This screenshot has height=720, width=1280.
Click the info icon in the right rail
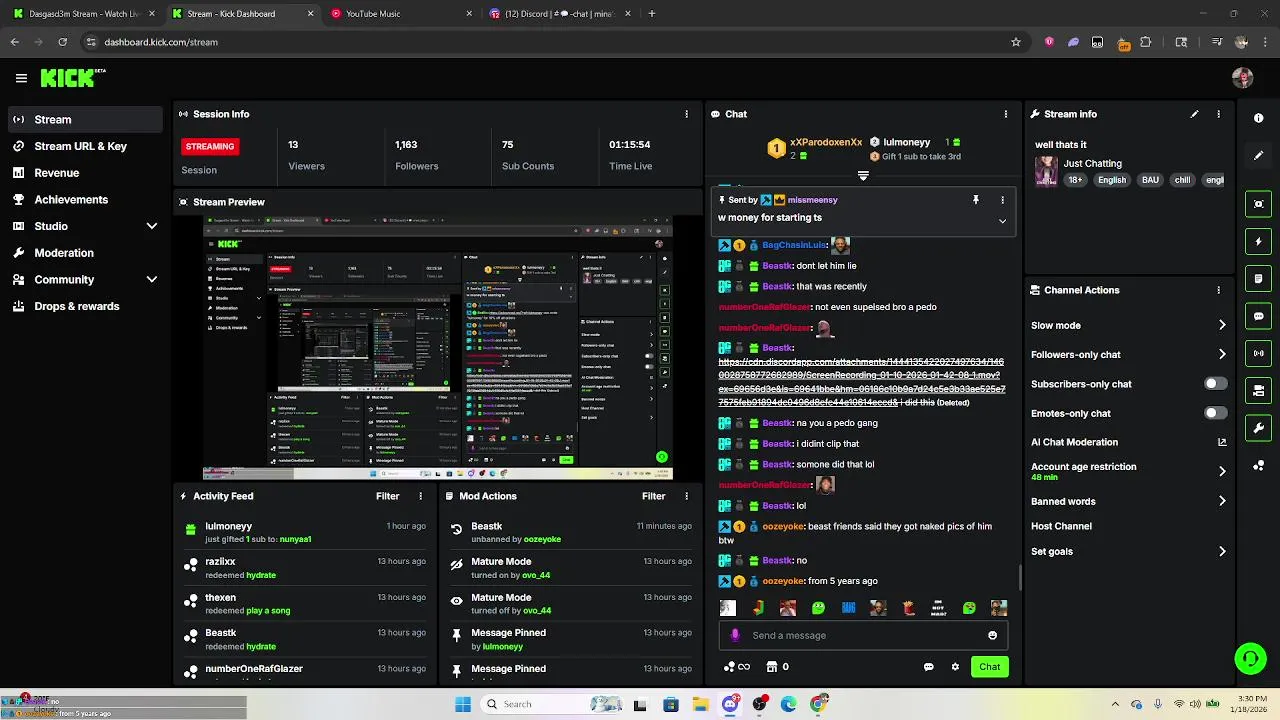coord(1258,118)
